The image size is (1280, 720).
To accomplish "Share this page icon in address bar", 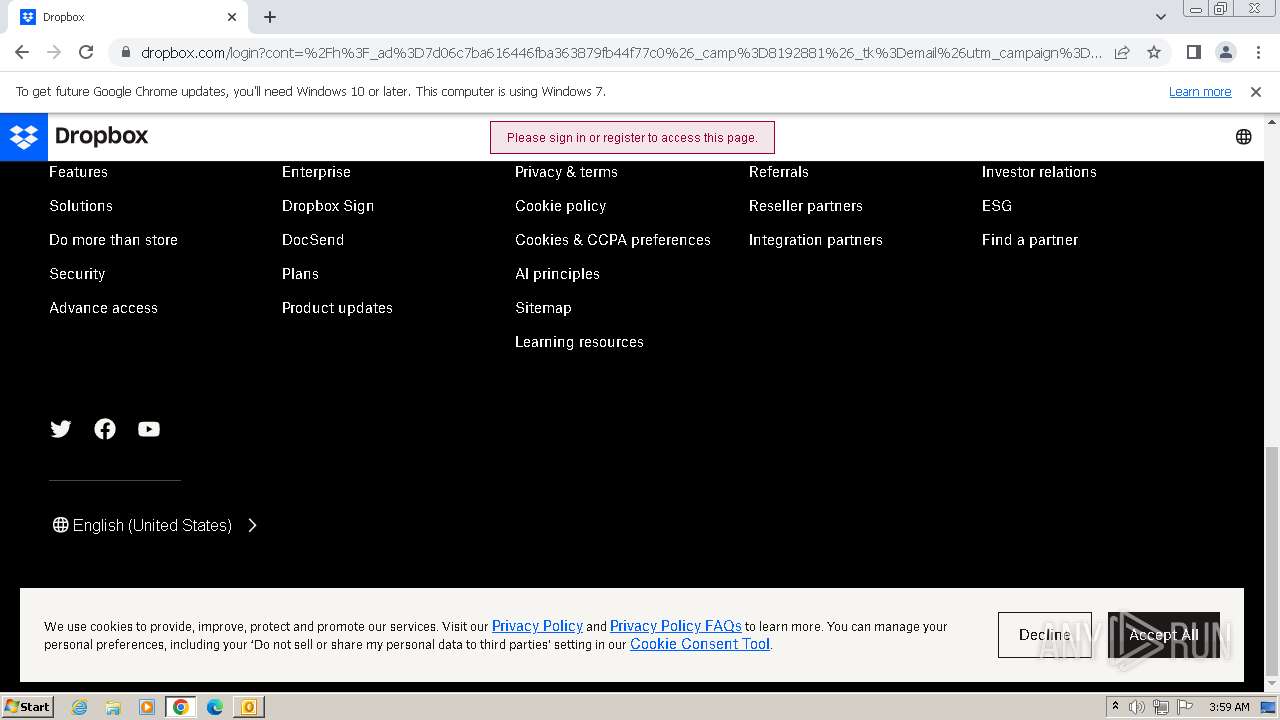I will coord(1122,52).
